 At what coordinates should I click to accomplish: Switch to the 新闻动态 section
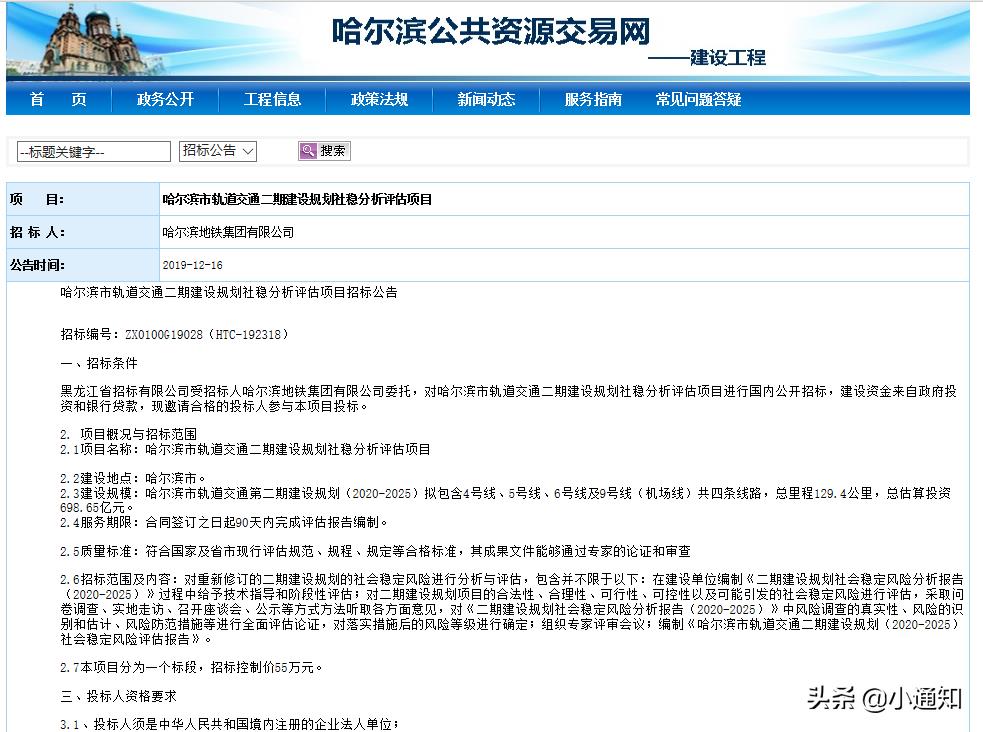(486, 99)
